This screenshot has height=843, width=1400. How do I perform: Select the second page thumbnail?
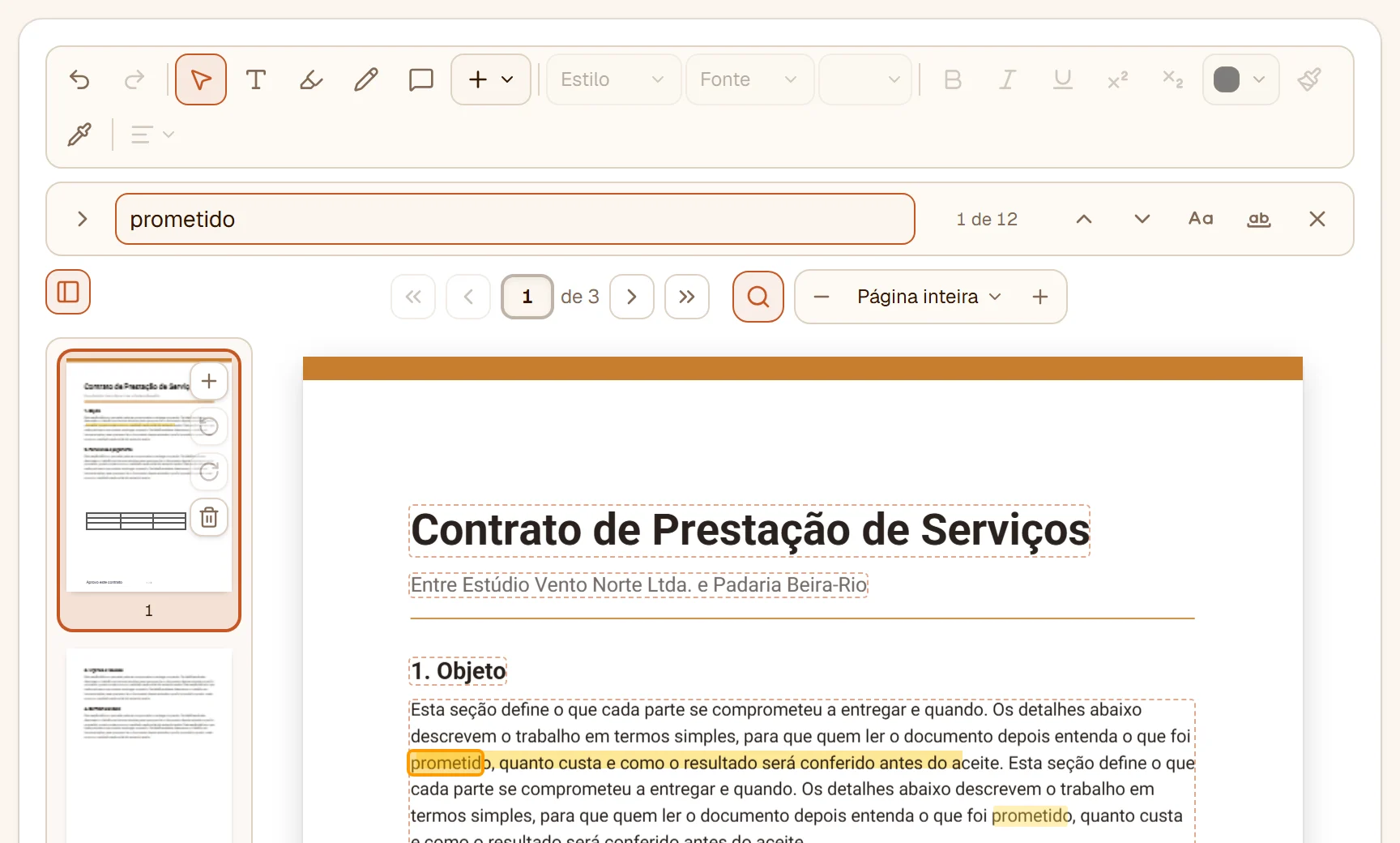(149, 744)
